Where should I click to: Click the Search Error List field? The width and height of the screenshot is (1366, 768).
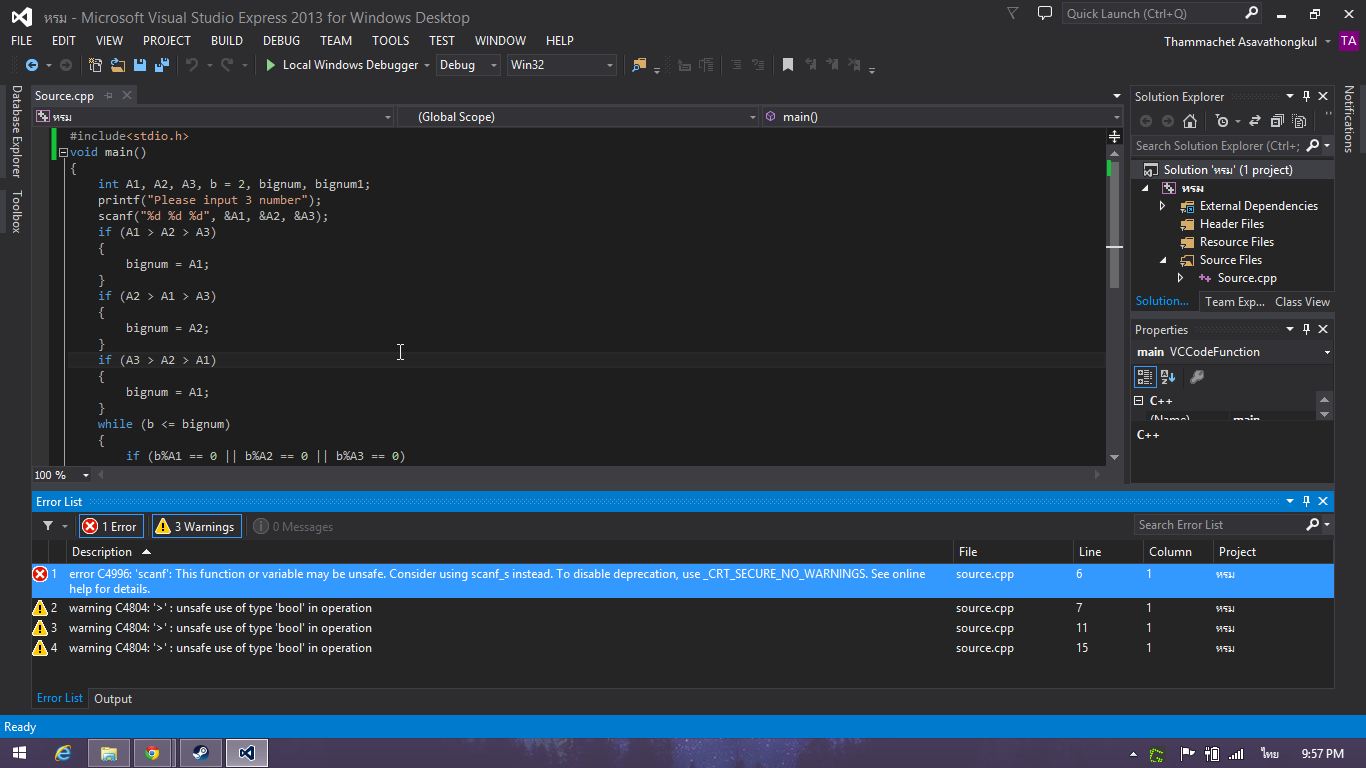1220,524
